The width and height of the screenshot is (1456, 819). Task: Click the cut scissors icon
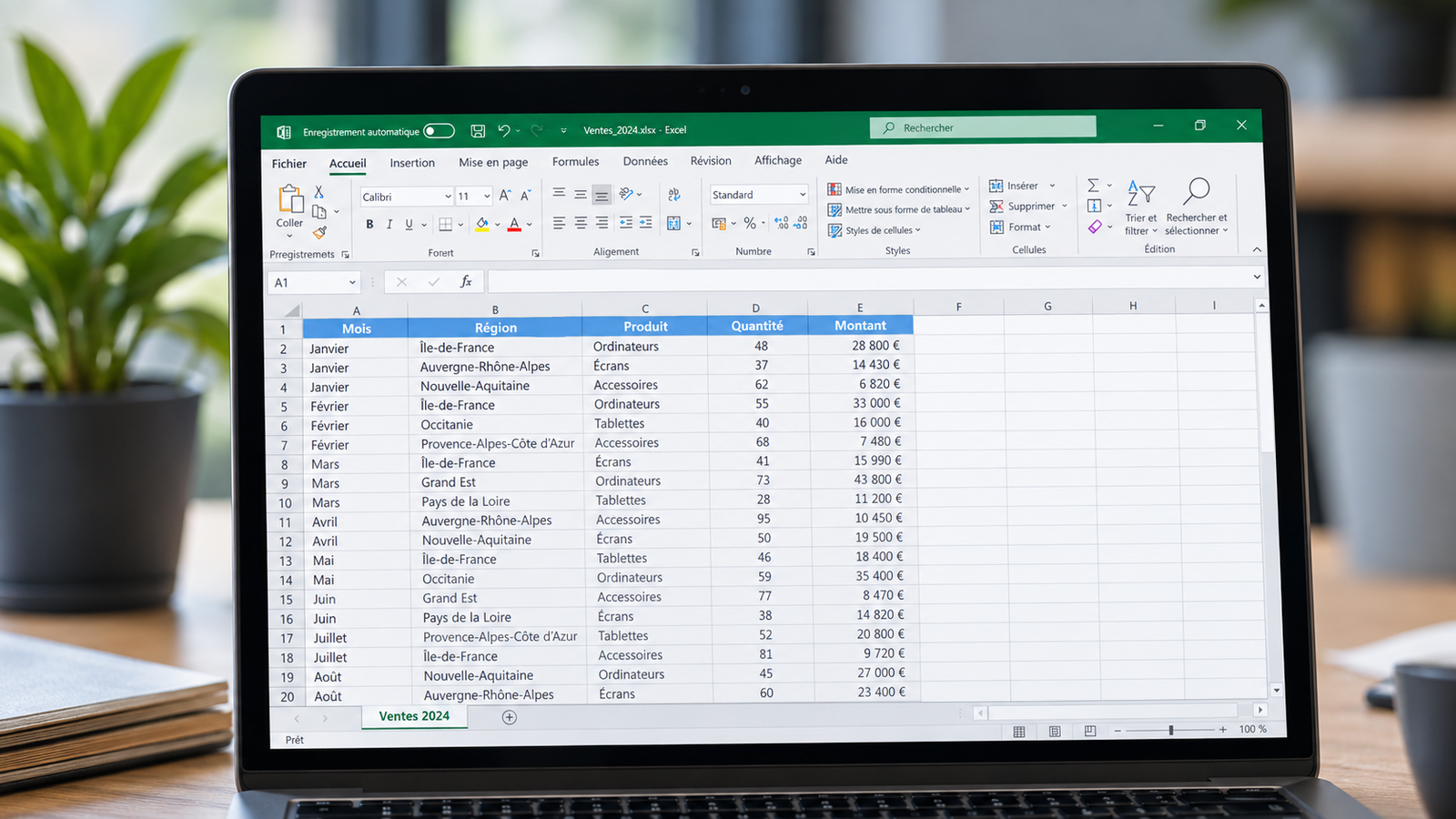(318, 192)
